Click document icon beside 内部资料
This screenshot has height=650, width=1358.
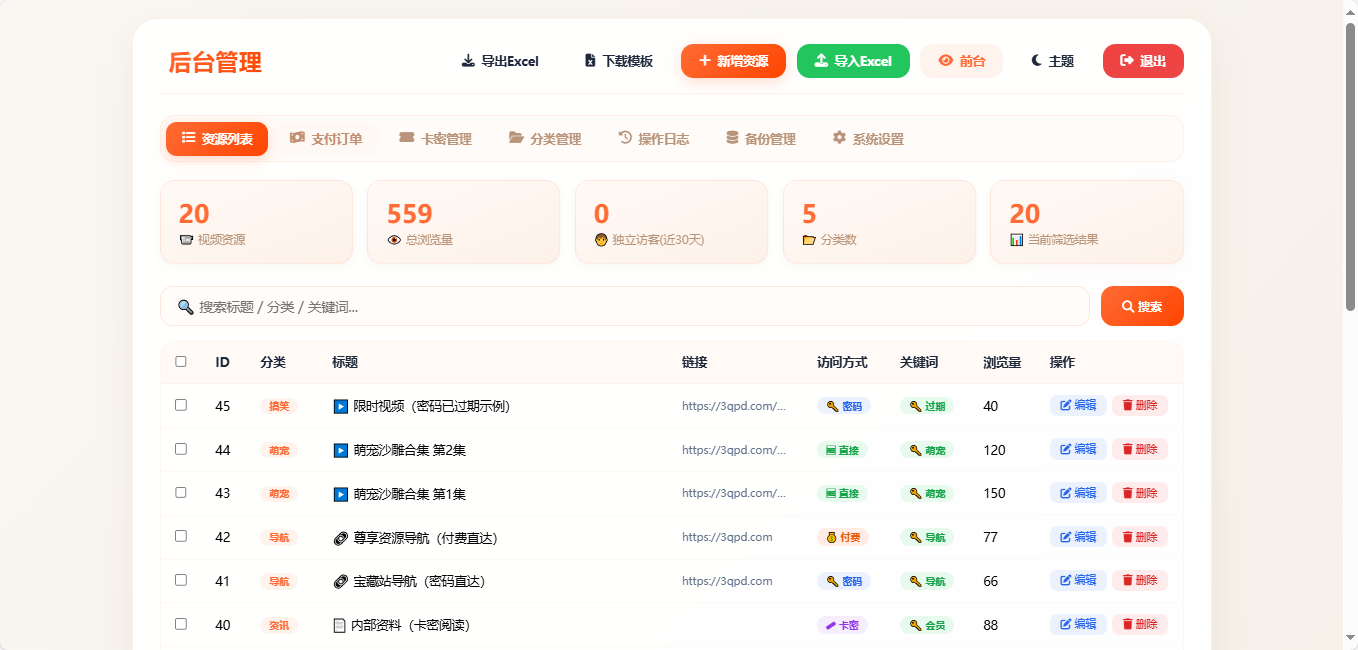pos(340,626)
